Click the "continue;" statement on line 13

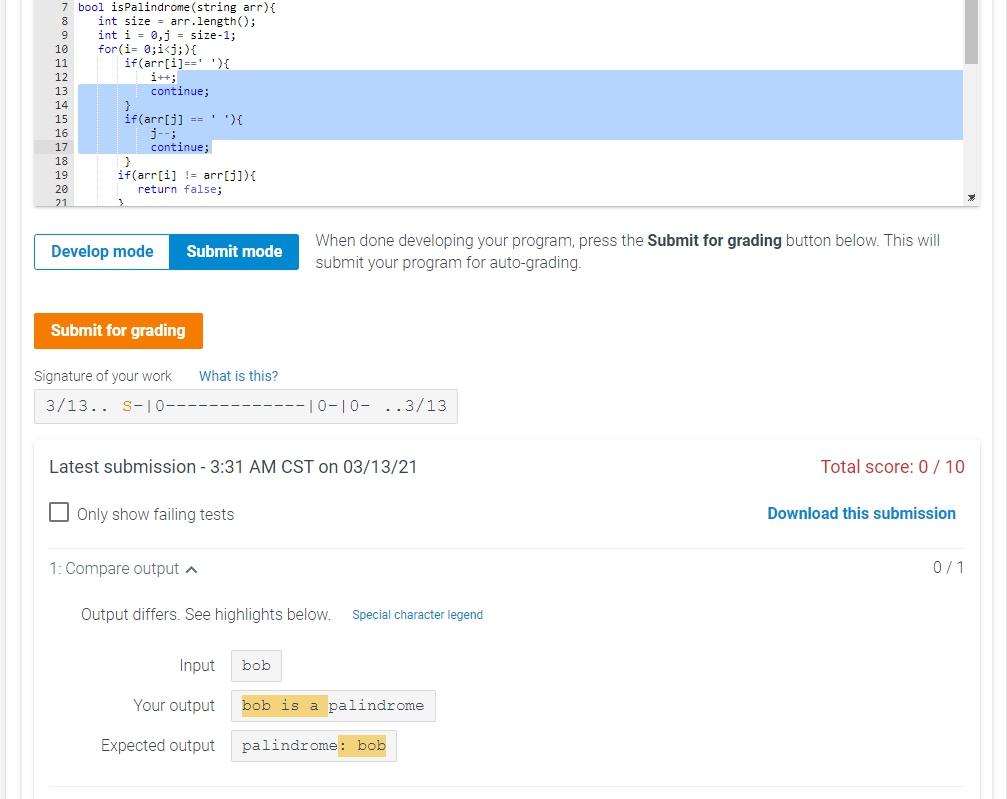(x=179, y=91)
